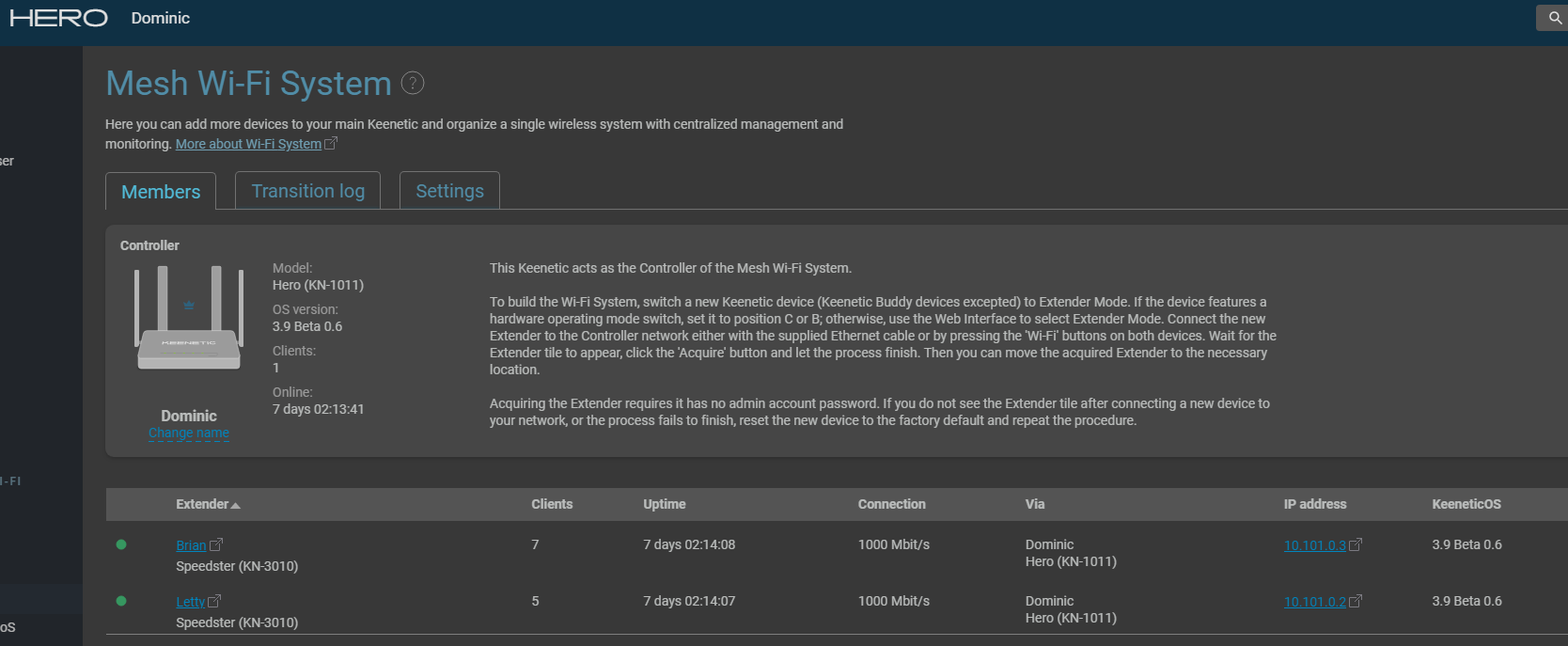Click the Clients column header
Image resolution: width=1568 pixels, height=646 pixels.
[x=552, y=504]
